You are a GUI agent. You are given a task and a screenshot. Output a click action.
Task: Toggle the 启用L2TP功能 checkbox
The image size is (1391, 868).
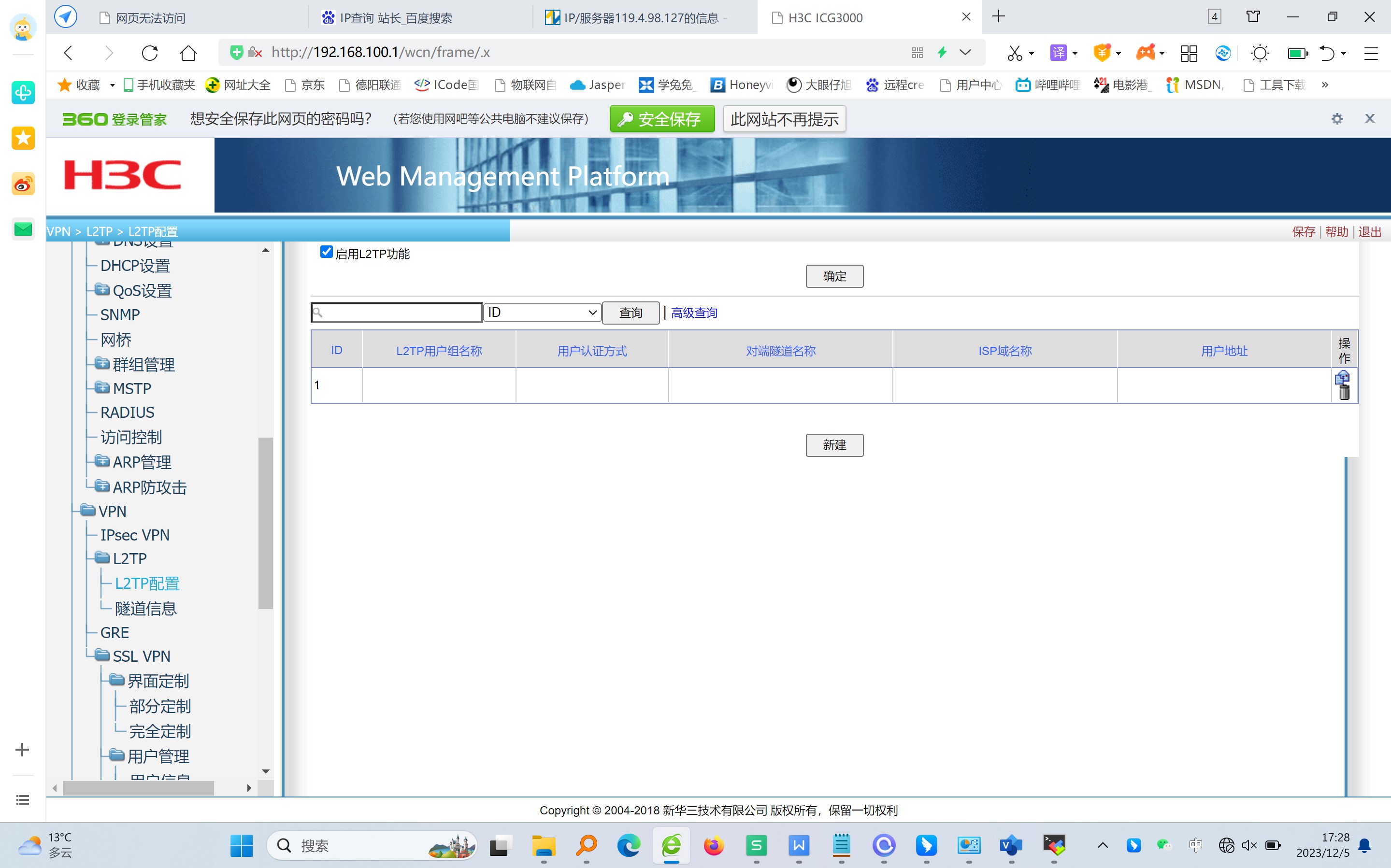327,252
